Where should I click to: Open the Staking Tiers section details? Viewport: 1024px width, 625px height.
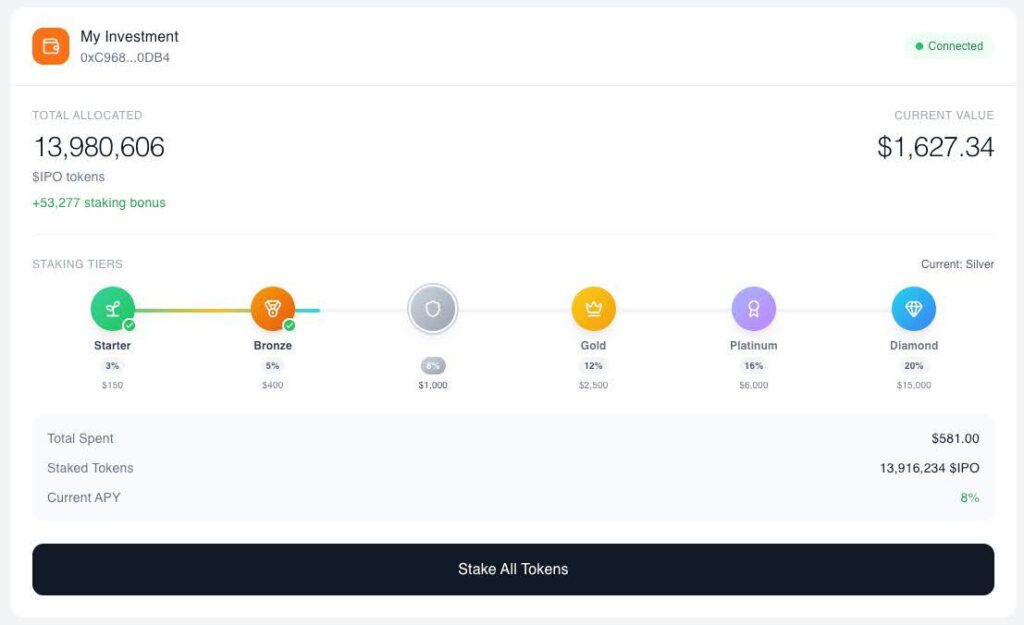[x=77, y=264]
